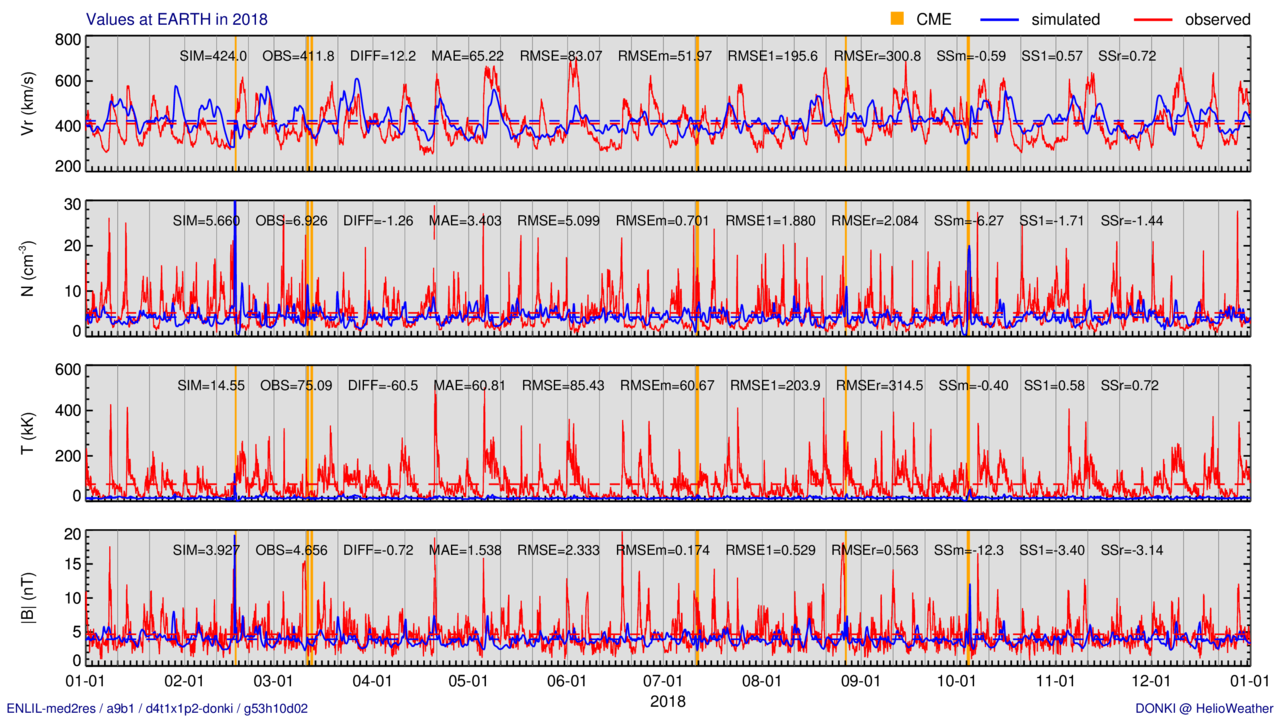This screenshot has height=720, width=1280.
Task: Click the 10-01 date tick label
Action: (x=955, y=681)
